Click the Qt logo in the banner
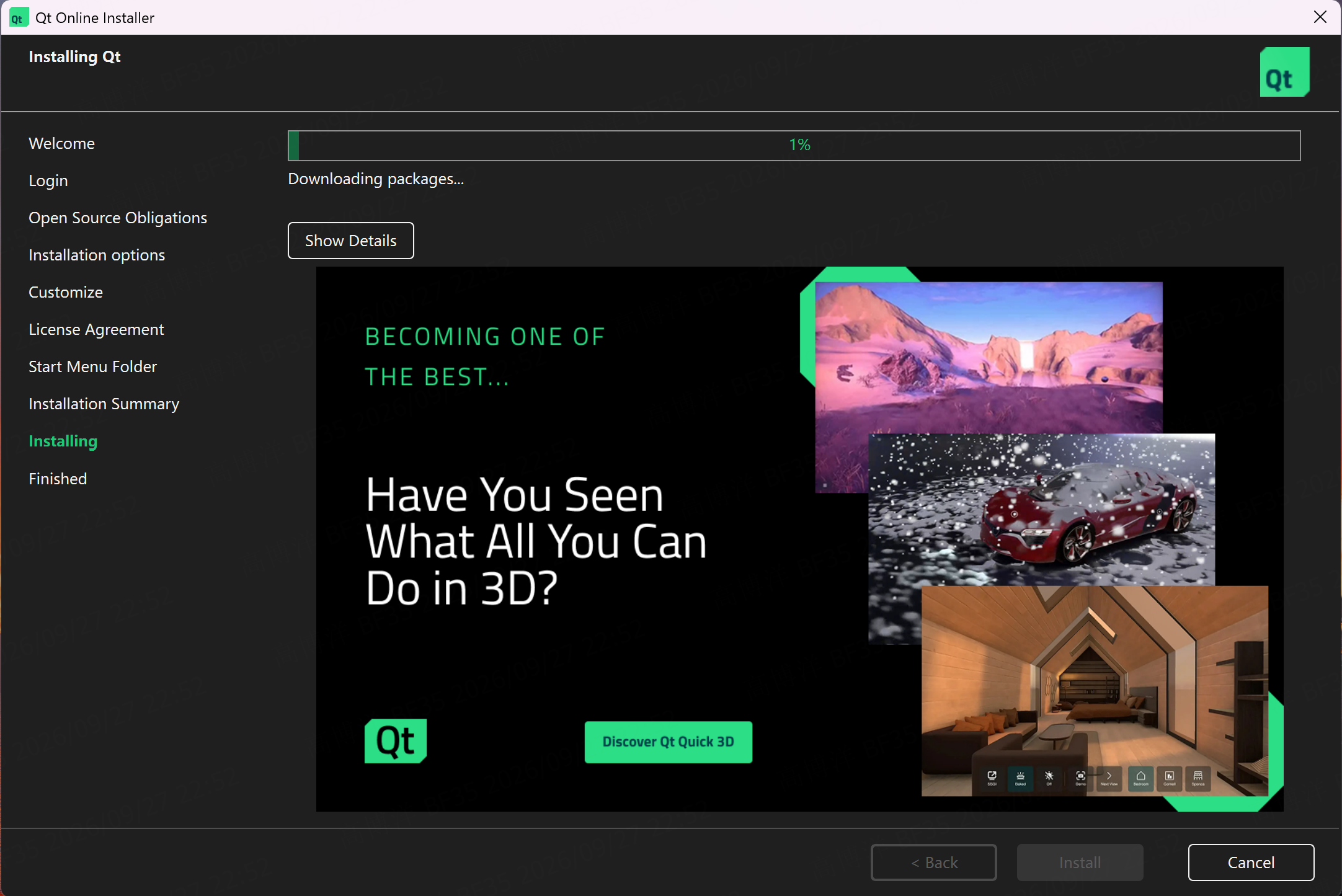The height and width of the screenshot is (896, 1342). point(396,741)
